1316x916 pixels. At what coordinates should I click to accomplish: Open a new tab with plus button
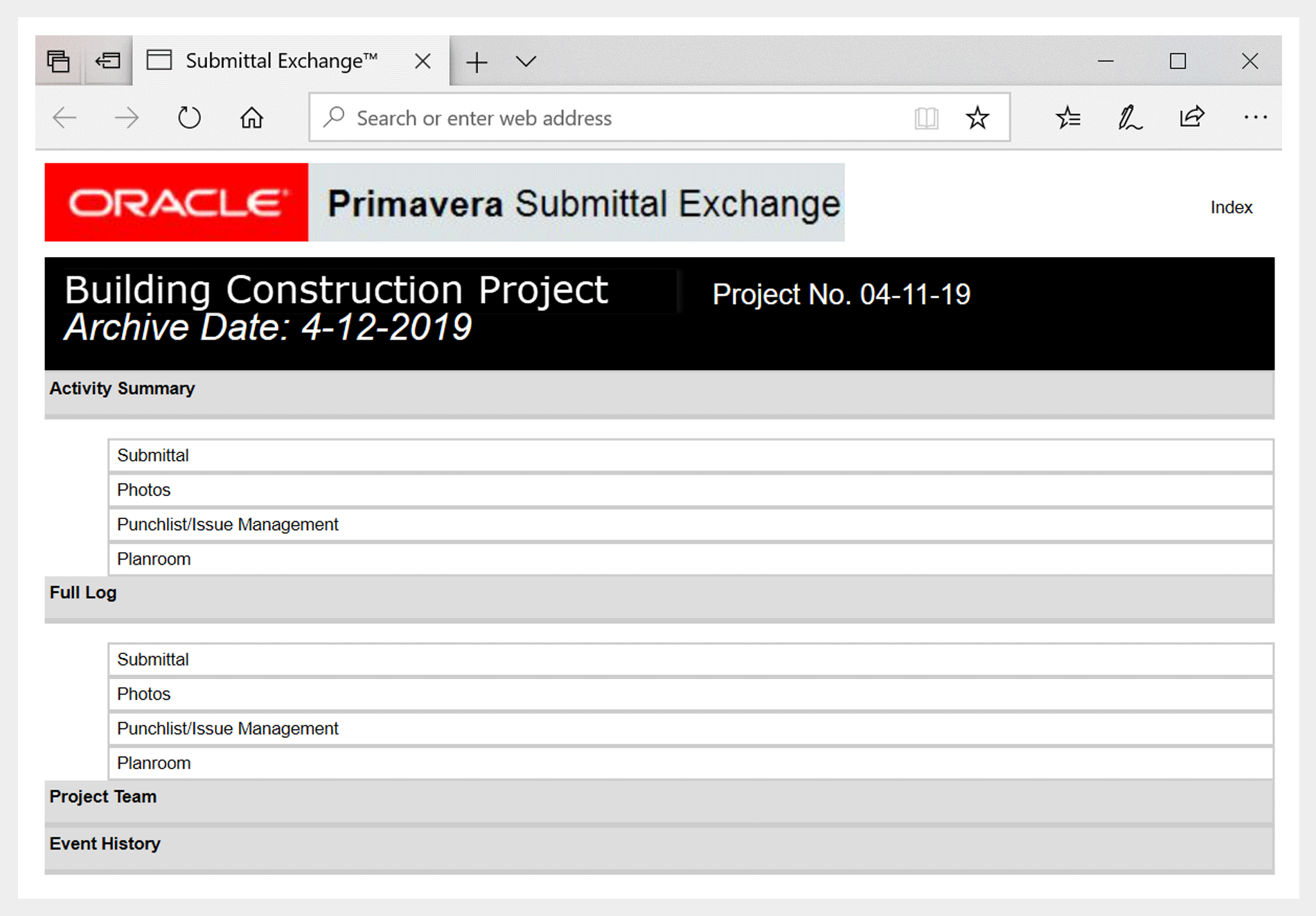[477, 62]
